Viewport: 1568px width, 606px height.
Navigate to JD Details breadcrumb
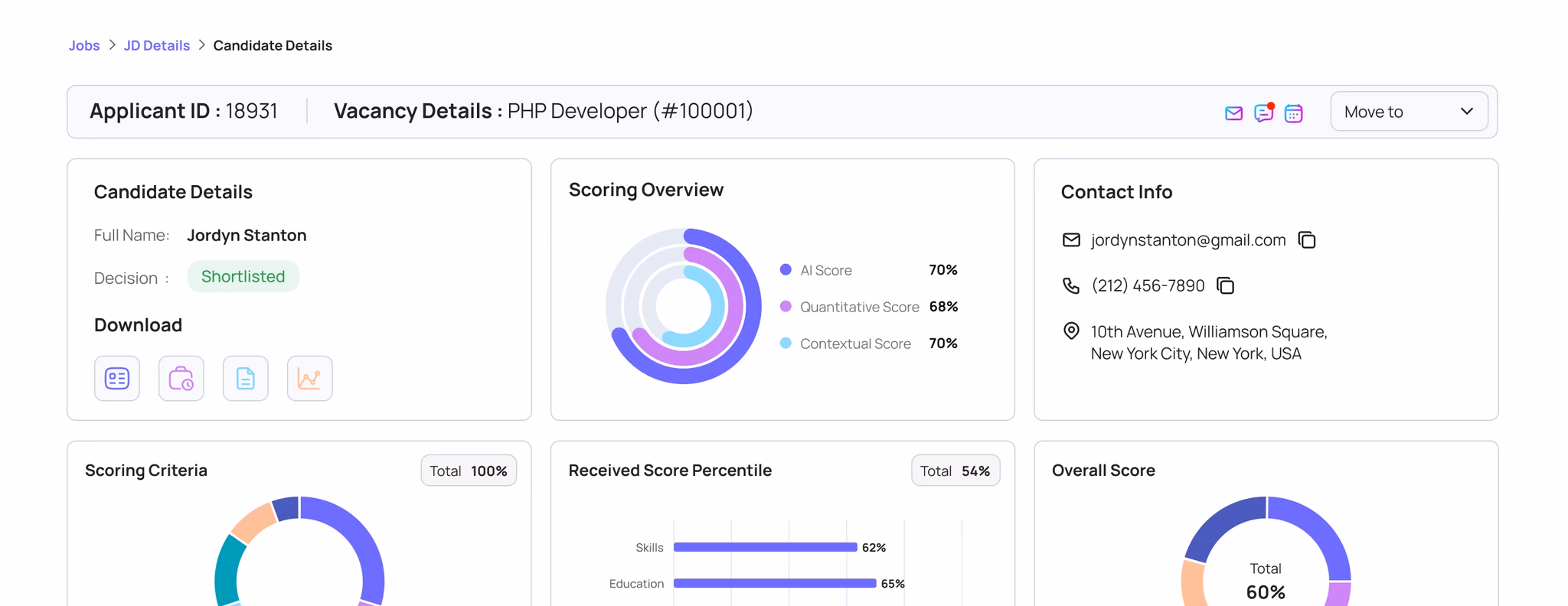coord(157,46)
